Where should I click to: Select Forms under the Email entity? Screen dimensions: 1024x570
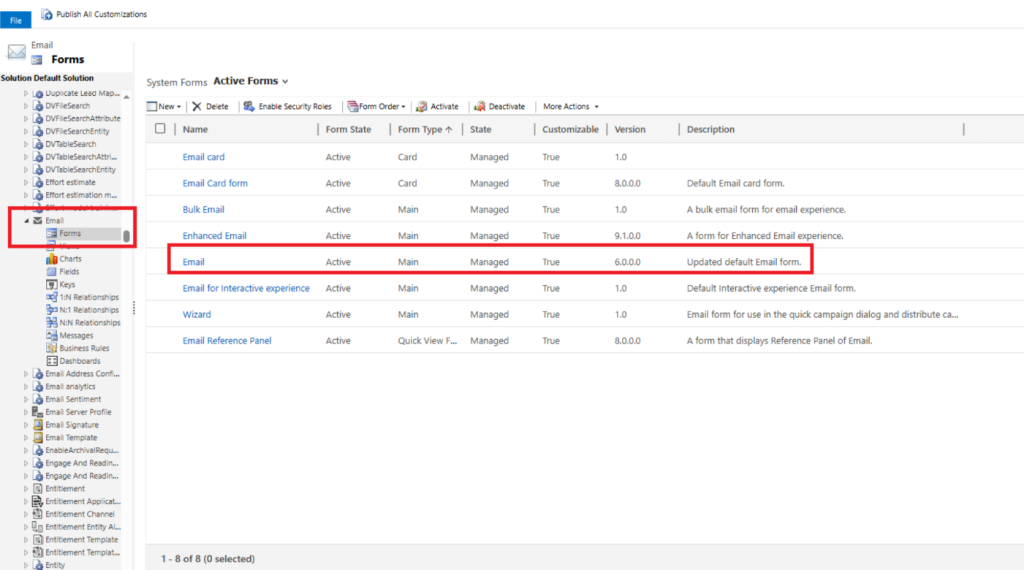[x=69, y=233]
